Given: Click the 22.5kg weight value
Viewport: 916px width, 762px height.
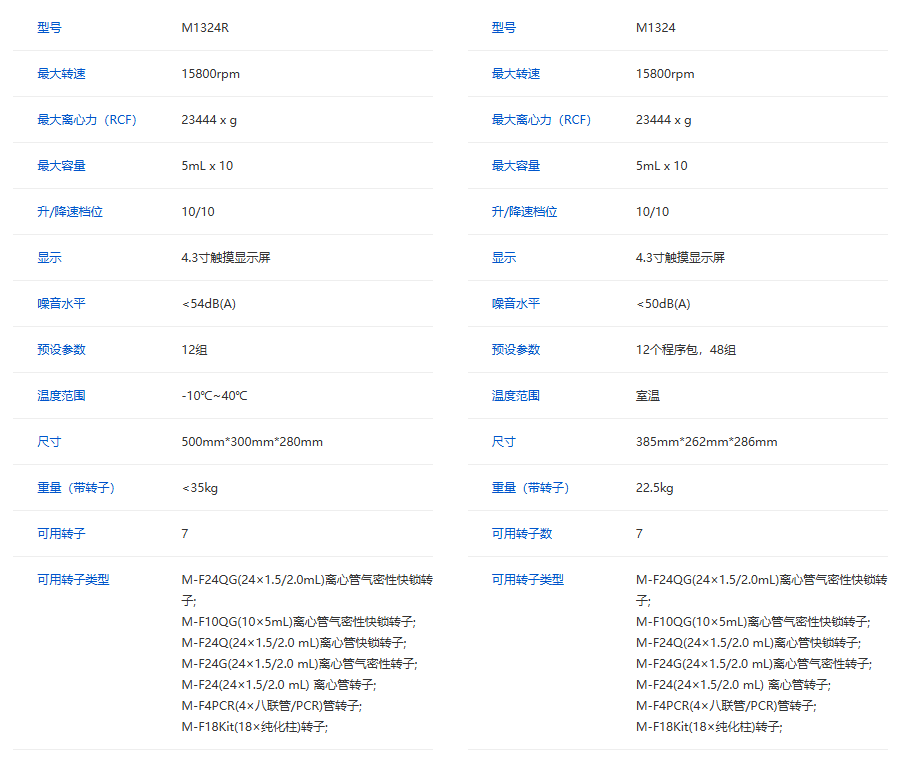Looking at the screenshot, I should (654, 488).
